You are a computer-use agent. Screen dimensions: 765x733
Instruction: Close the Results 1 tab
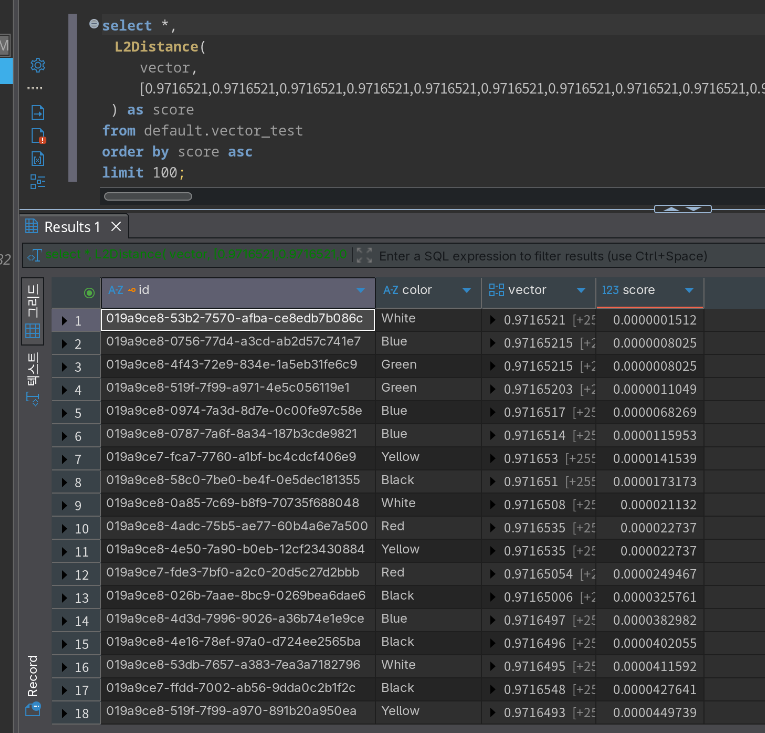[x=116, y=227]
